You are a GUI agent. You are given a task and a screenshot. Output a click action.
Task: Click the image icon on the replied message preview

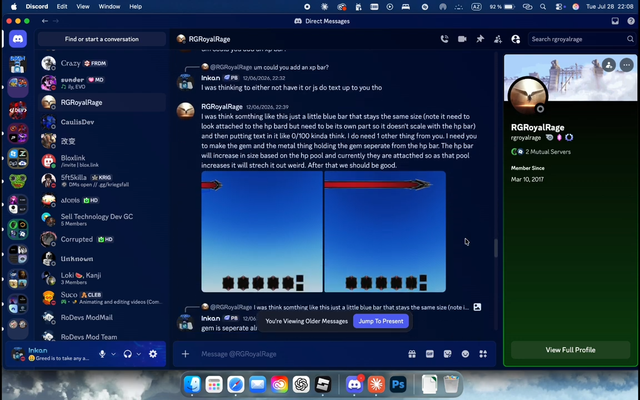point(477,307)
